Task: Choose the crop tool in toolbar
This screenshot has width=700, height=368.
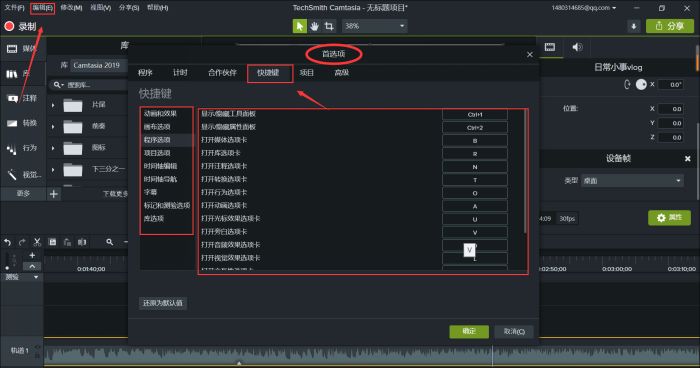Action: pos(329,26)
